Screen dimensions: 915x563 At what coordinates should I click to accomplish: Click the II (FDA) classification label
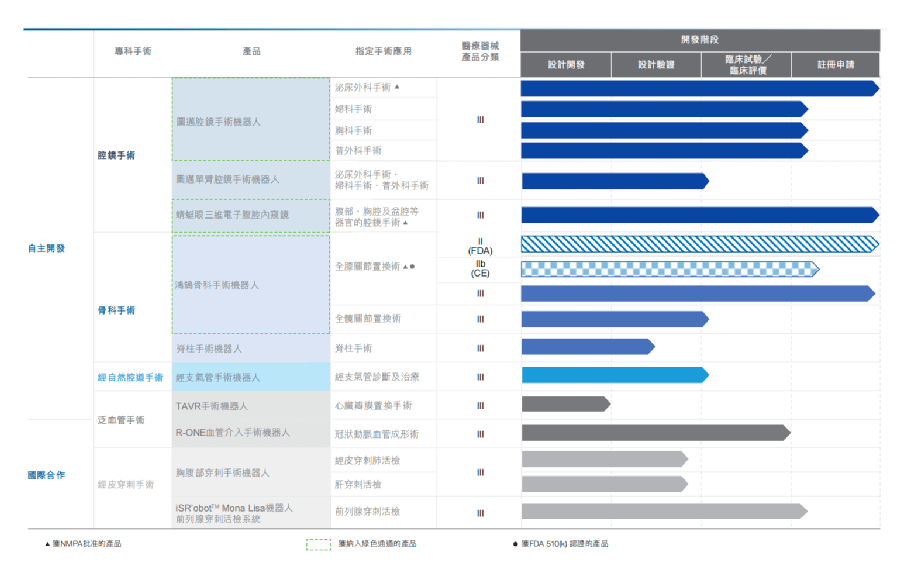pos(480,245)
